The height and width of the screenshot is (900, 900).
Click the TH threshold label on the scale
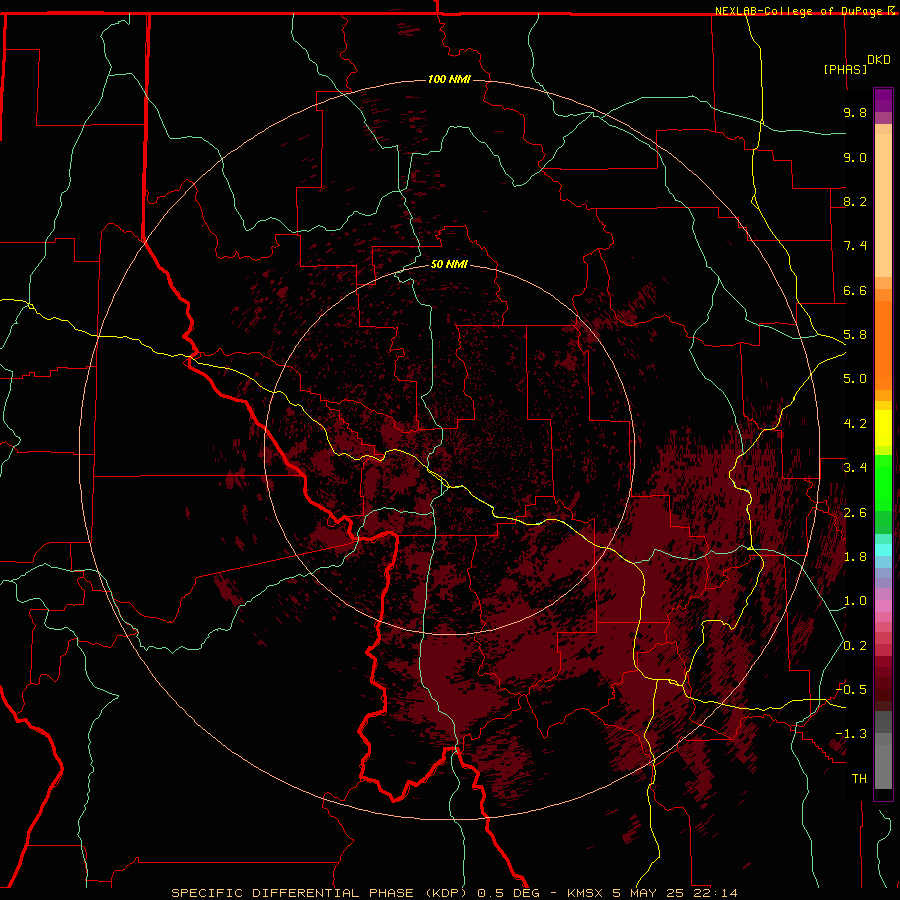859,779
